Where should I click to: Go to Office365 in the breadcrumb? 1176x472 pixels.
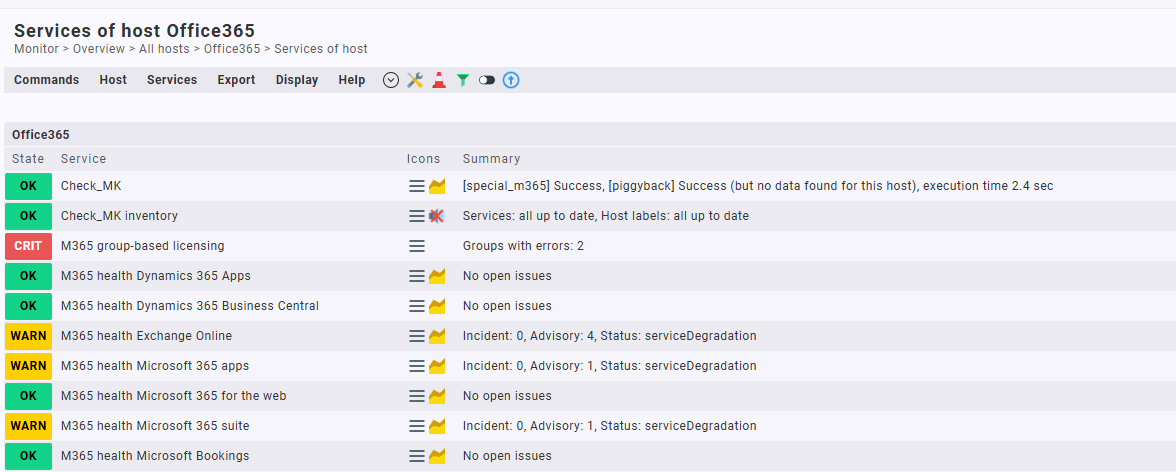click(232, 49)
